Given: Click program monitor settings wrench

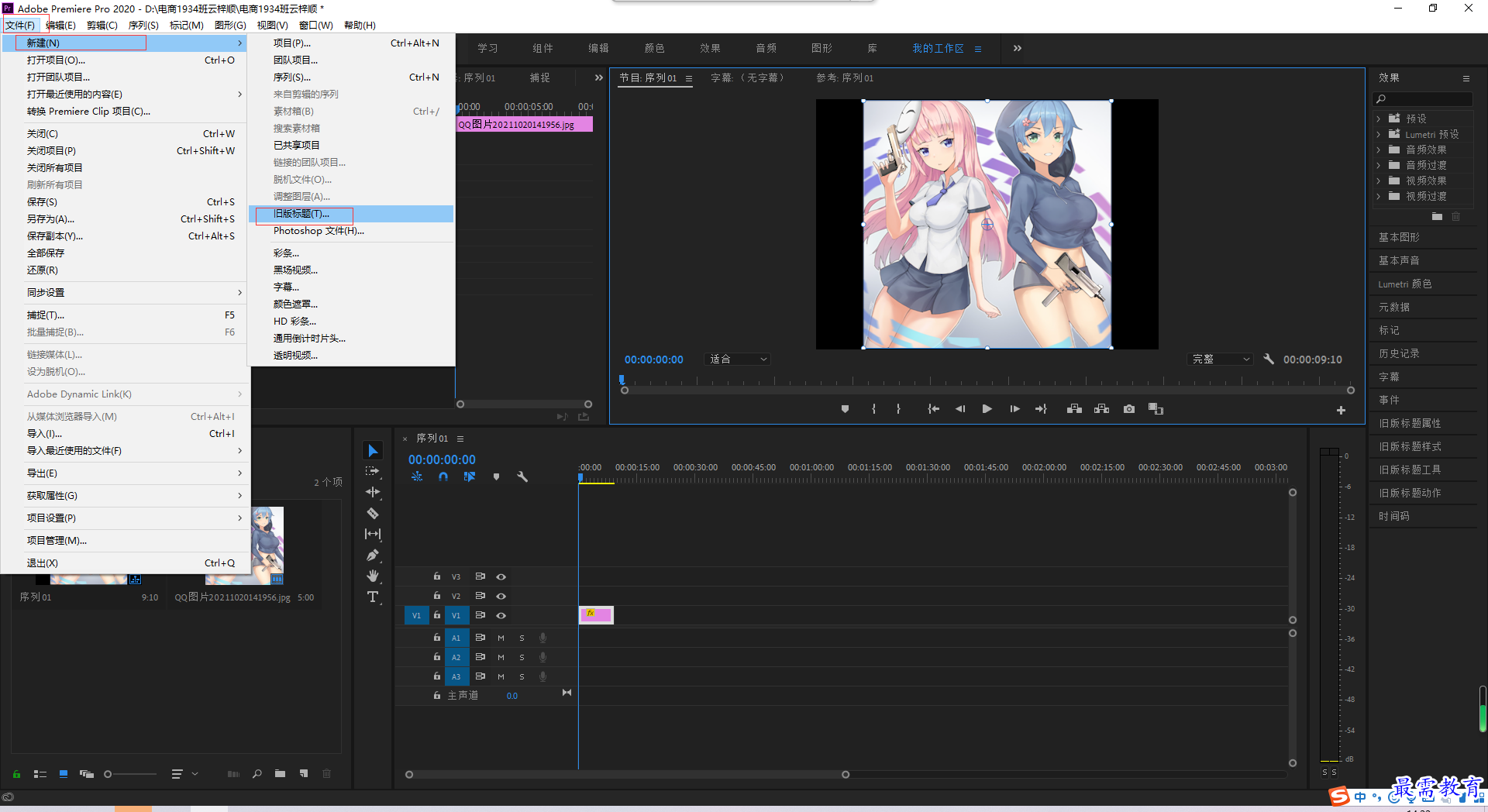Looking at the screenshot, I should pyautogui.click(x=1269, y=359).
